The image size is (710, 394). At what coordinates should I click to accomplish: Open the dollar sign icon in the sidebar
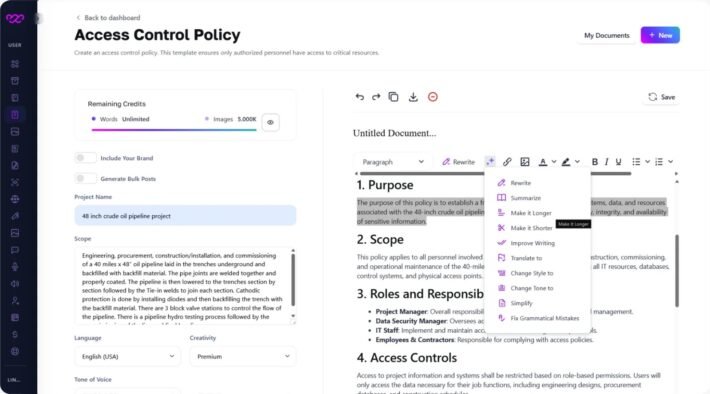(x=15, y=334)
